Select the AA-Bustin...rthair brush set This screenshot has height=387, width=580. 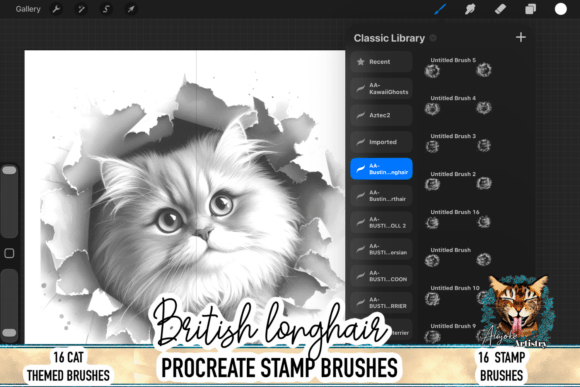(381, 196)
